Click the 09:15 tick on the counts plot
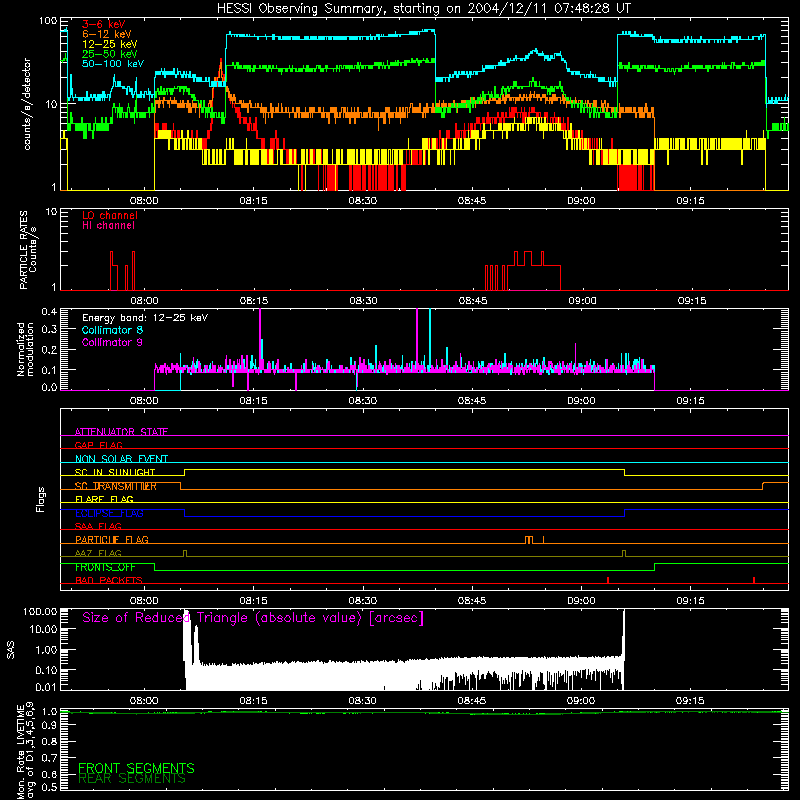 tap(690, 201)
